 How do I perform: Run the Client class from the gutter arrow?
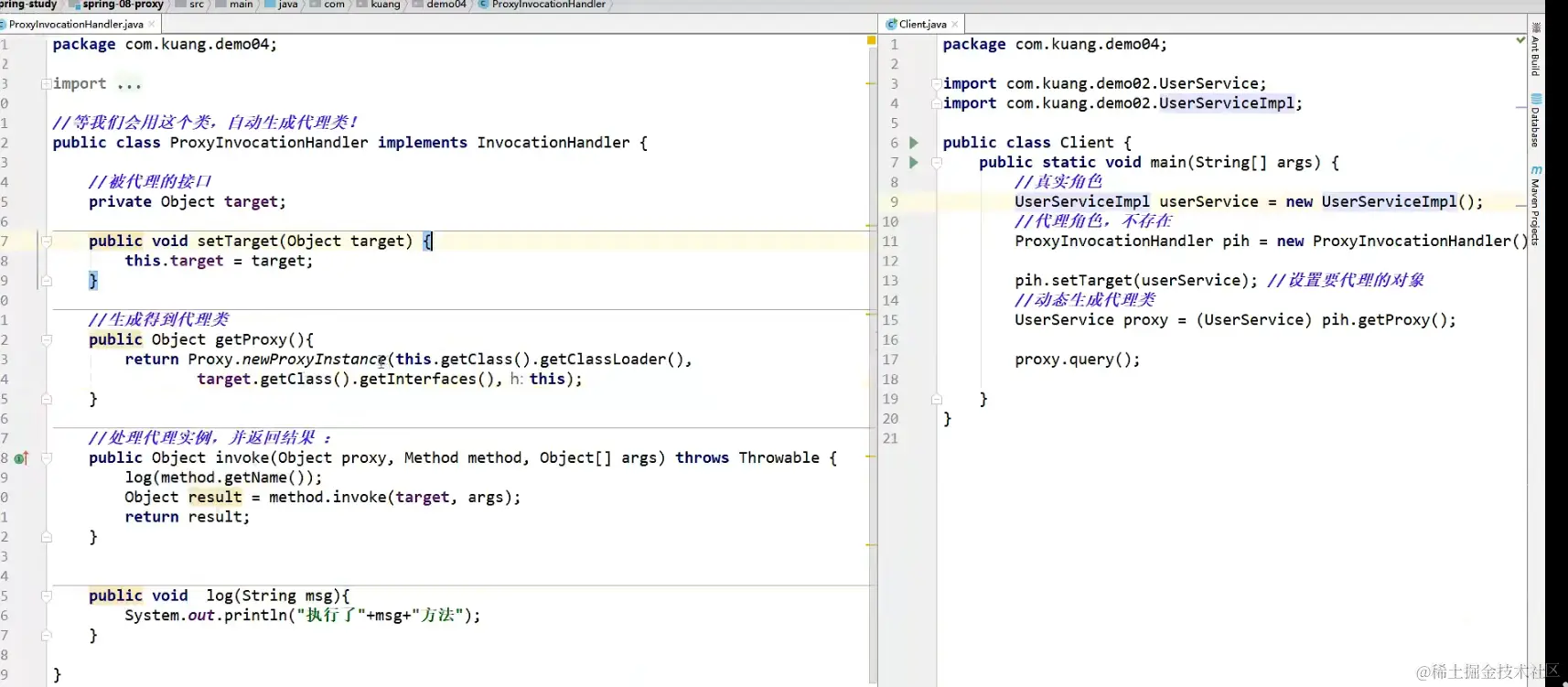point(913,143)
